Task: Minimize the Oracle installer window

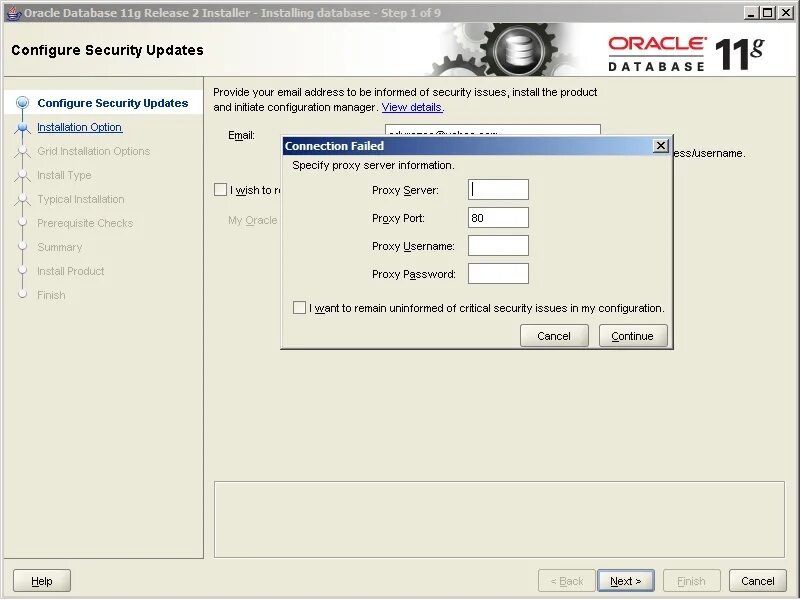Action: click(750, 13)
